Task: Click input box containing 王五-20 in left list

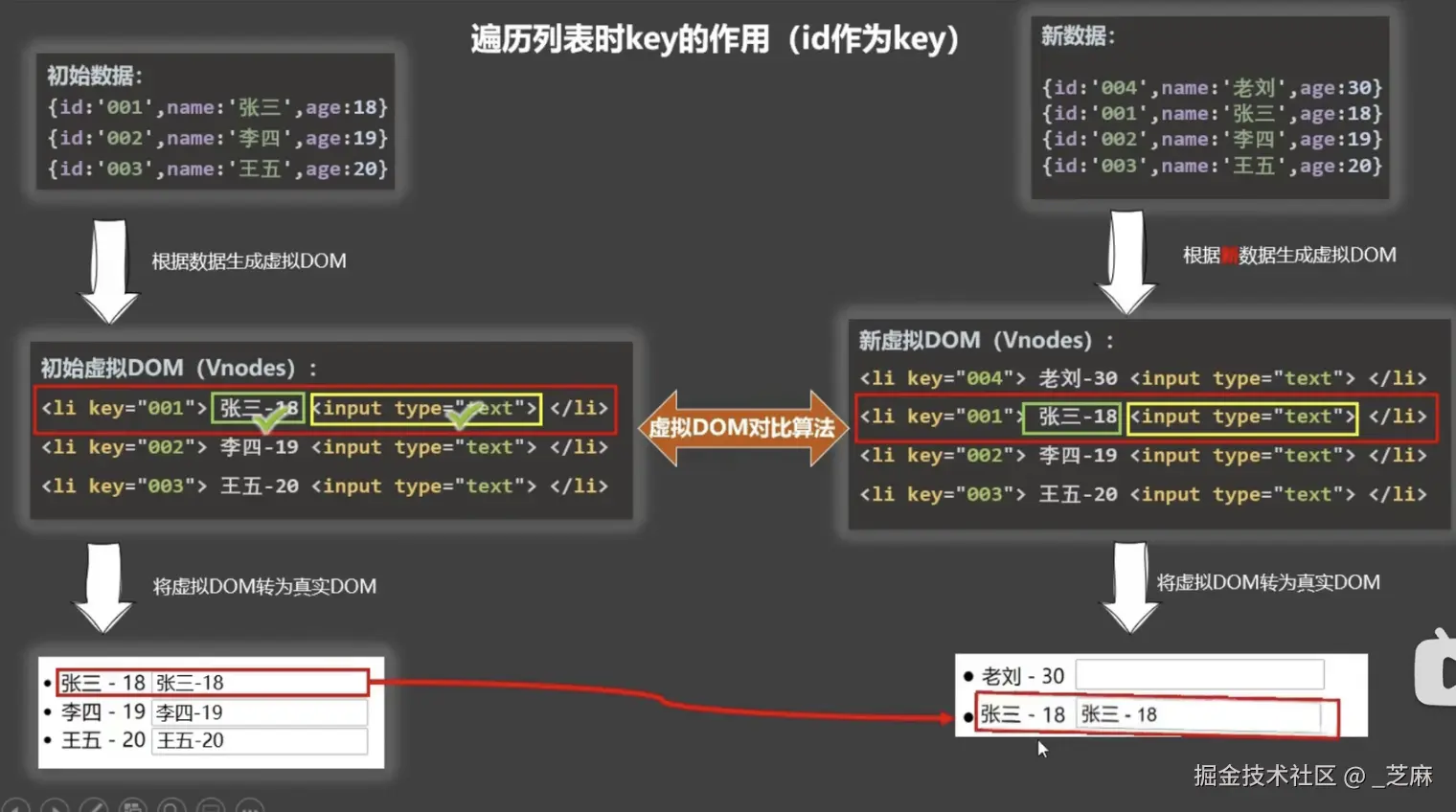Action: click(x=259, y=740)
